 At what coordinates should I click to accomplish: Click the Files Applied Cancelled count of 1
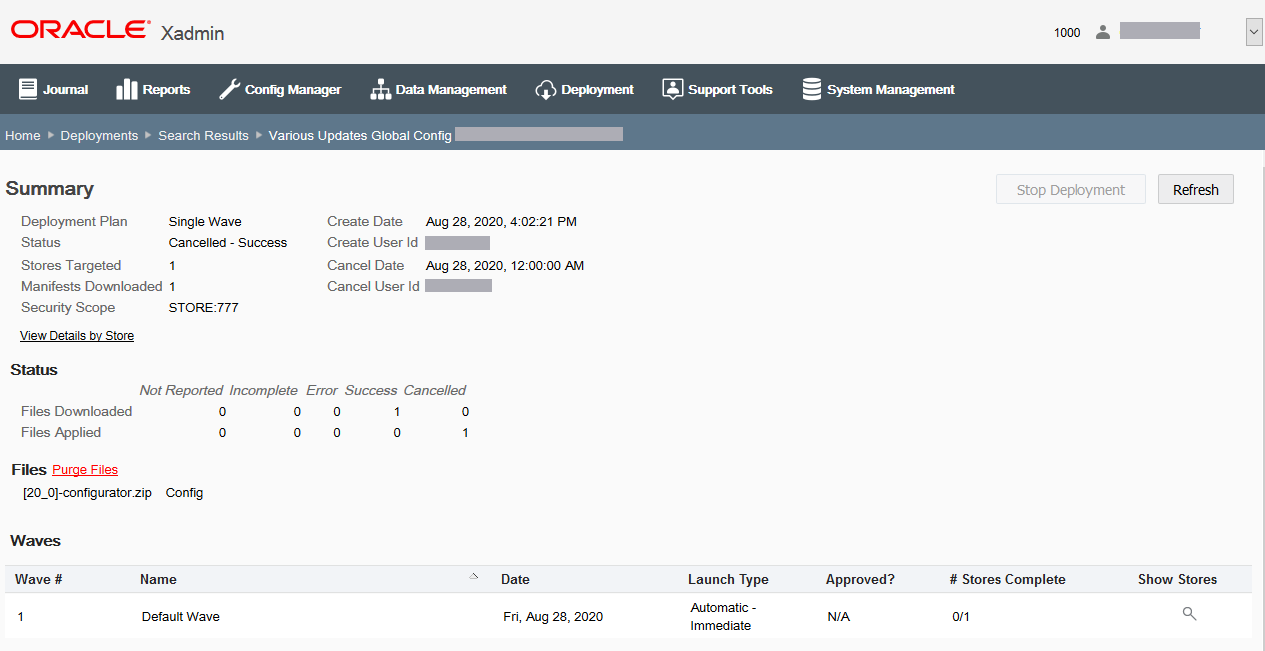pos(464,432)
